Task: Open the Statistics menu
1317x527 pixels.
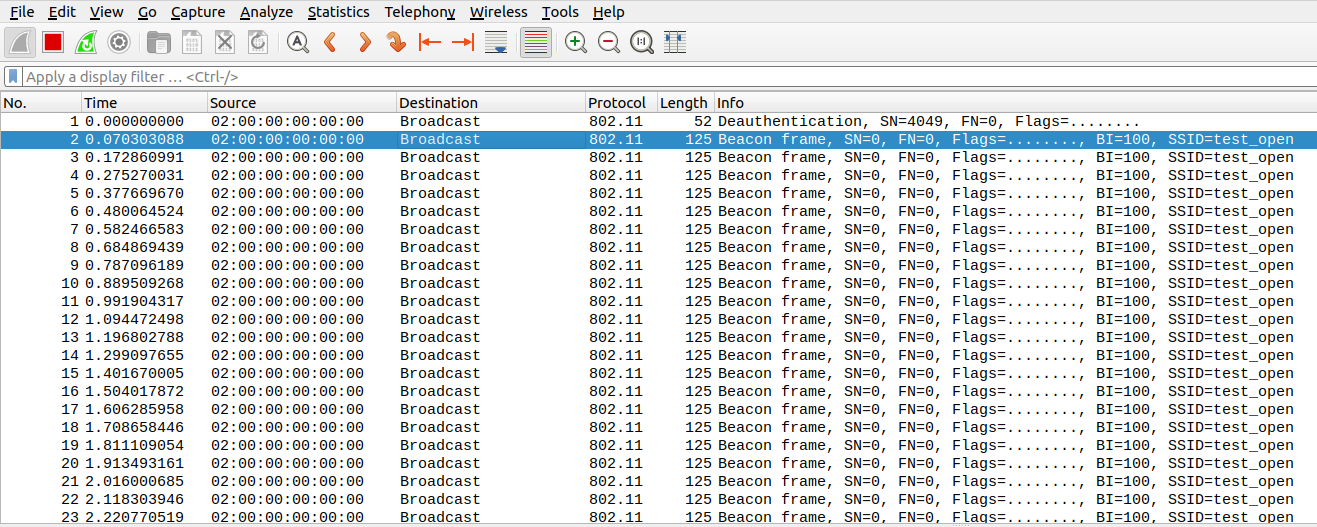Action: tap(338, 12)
